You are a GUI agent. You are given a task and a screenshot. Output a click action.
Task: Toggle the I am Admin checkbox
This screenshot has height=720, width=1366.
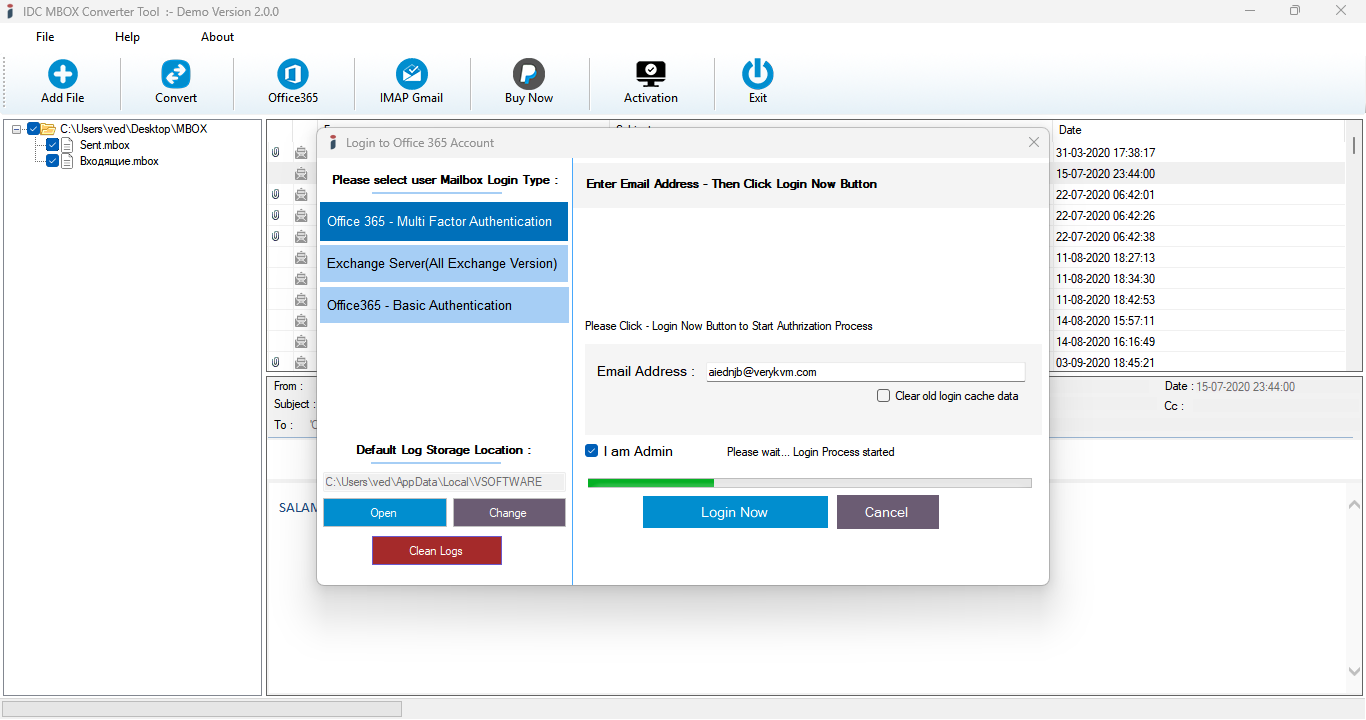(591, 452)
